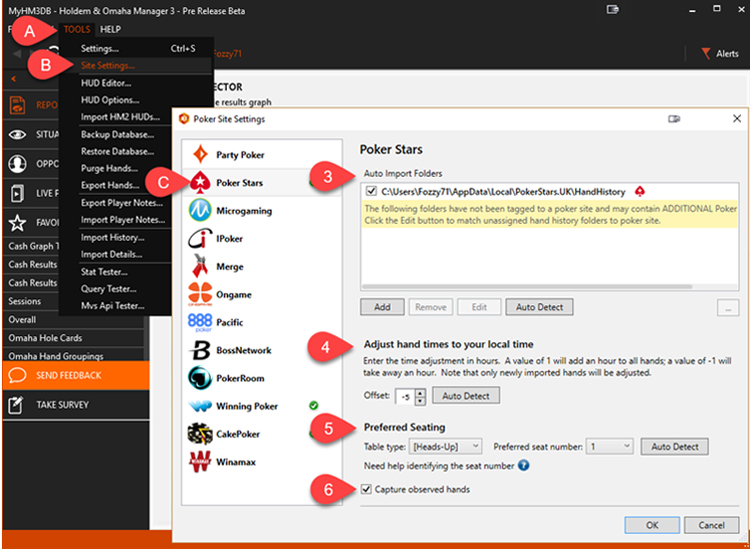Viewport: 750px width, 550px height.
Task: Choose Restore Database menu entry
Action: point(117,151)
